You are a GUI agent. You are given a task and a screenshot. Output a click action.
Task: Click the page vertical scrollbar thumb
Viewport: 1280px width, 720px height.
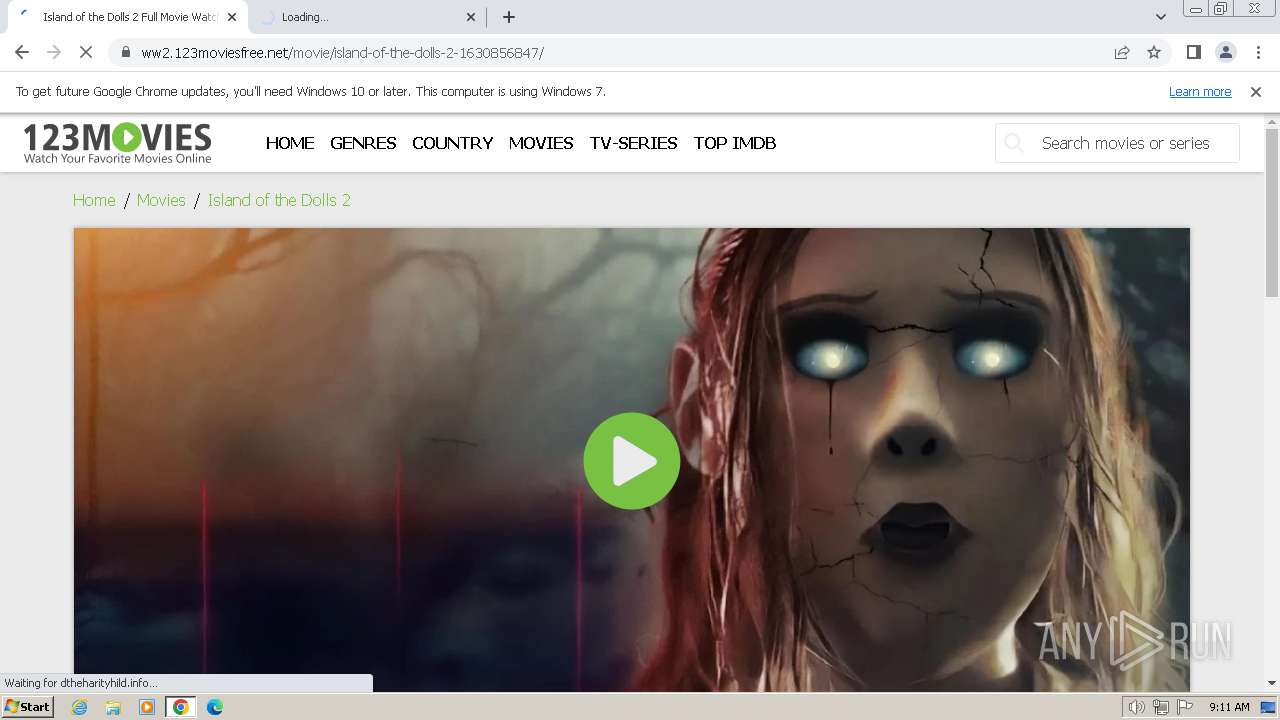pyautogui.click(x=1272, y=212)
